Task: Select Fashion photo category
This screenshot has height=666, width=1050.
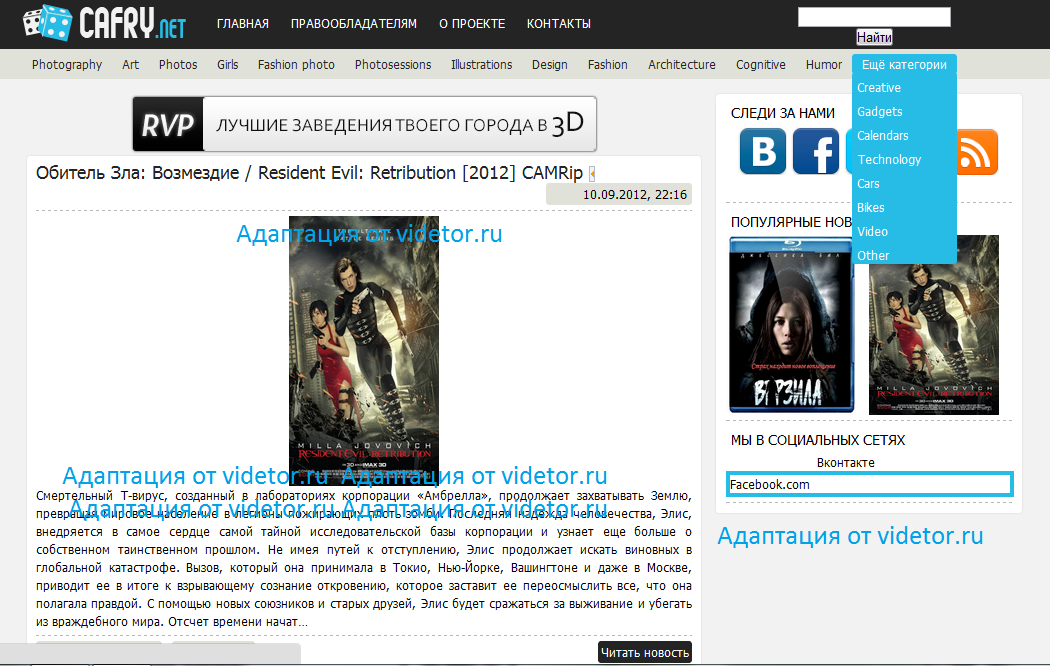Action: pos(296,65)
